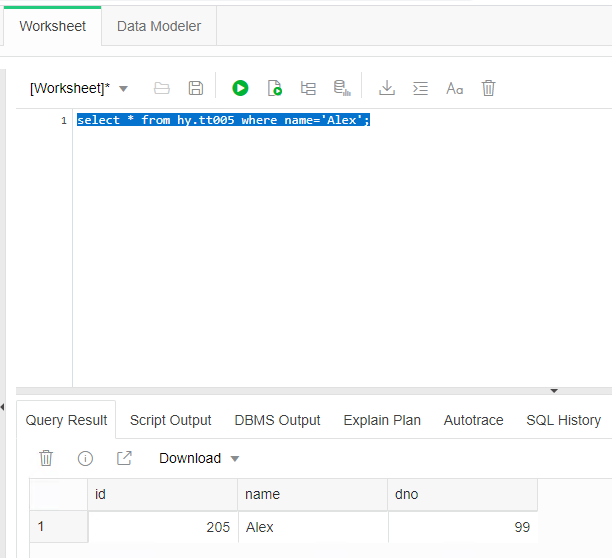Clear the worksheet with toolbar trash icon
The width and height of the screenshot is (612, 558).
[488, 88]
